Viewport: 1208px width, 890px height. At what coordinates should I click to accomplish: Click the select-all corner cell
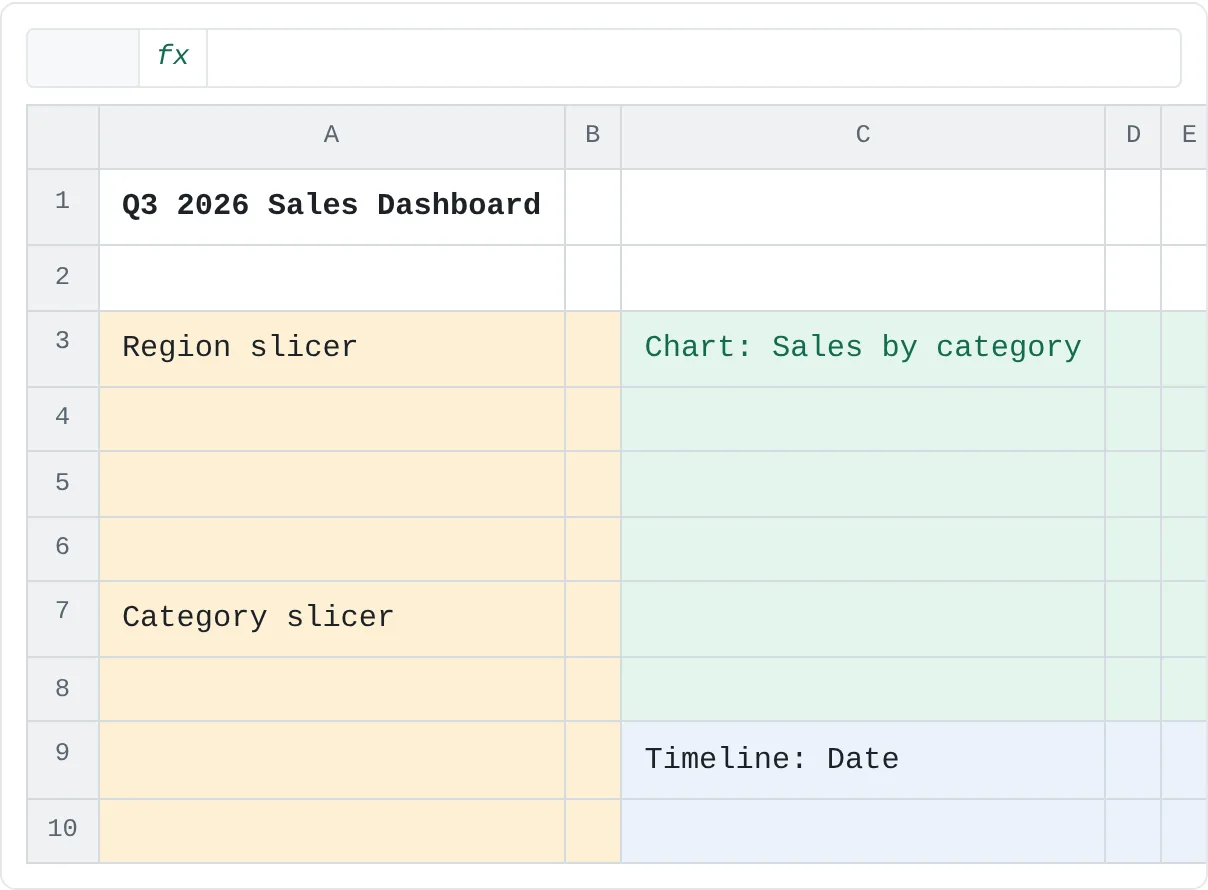click(x=63, y=136)
